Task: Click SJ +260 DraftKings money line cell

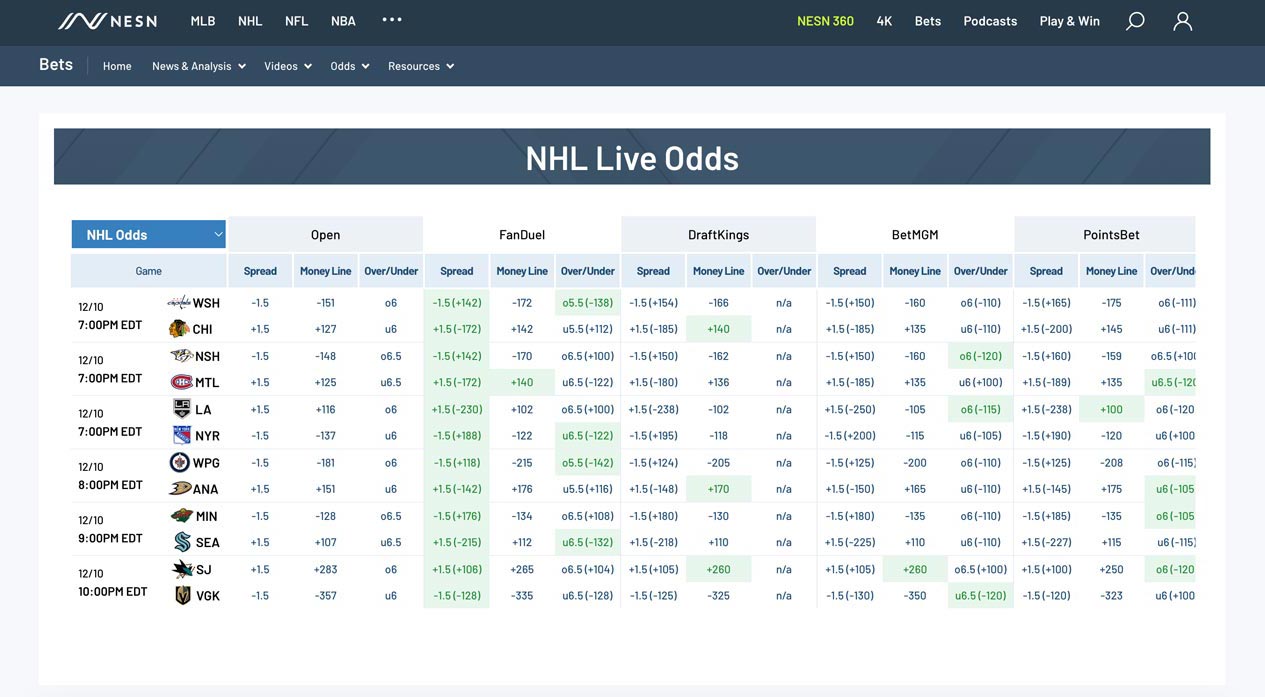Action: (x=718, y=569)
